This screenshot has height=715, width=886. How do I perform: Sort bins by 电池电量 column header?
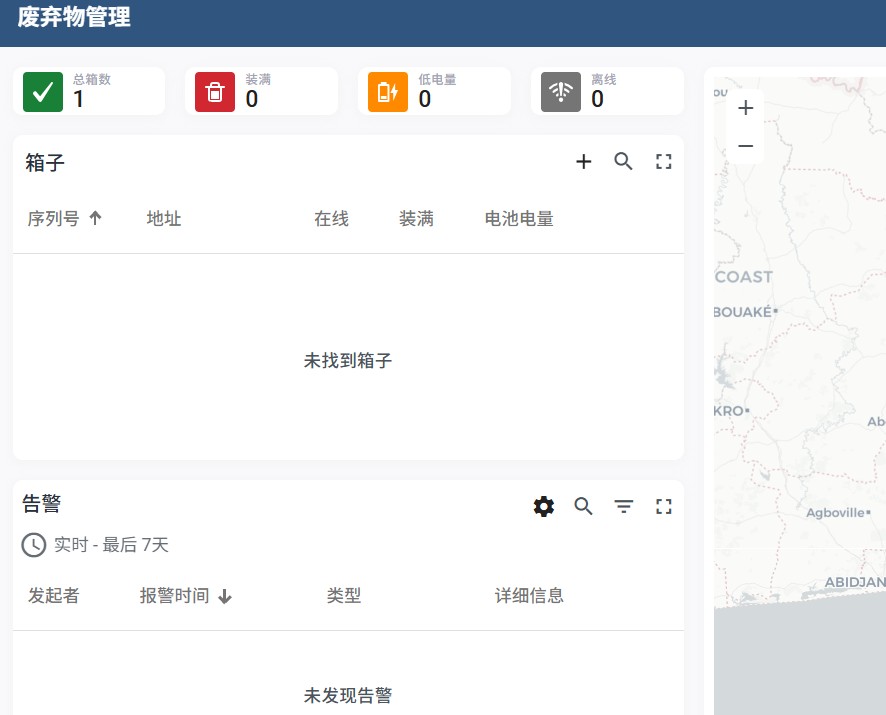click(519, 219)
